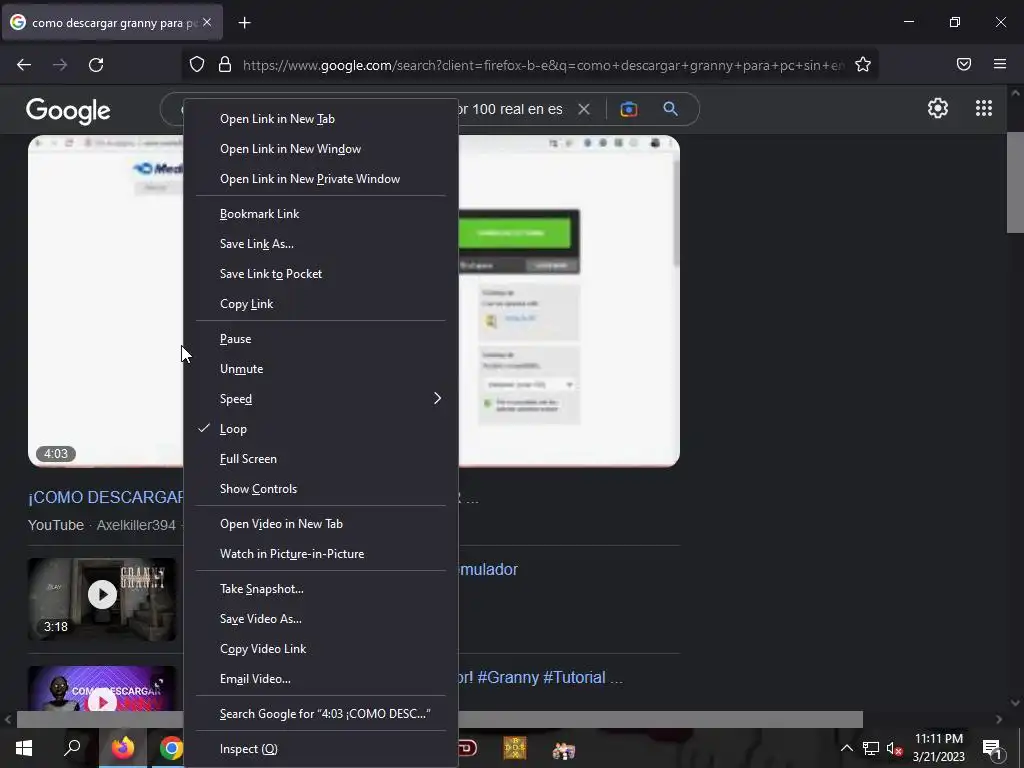Screen dimensions: 1024x768
Task: Click the muted volume tray icon
Action: point(894,748)
